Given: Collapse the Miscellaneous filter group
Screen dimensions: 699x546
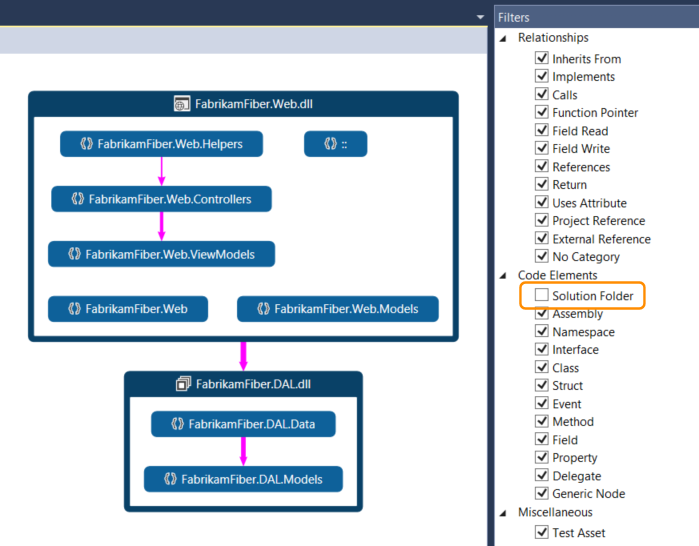Looking at the screenshot, I should (504, 513).
